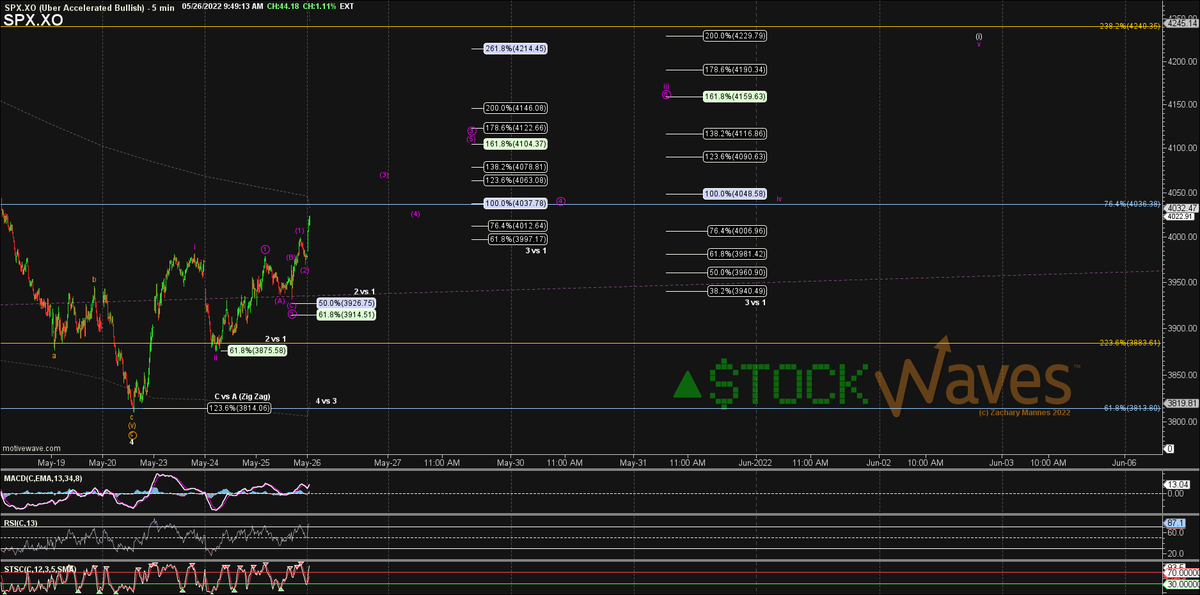
Task: Click the MACD 13.04 value tag
Action: click(1177, 486)
